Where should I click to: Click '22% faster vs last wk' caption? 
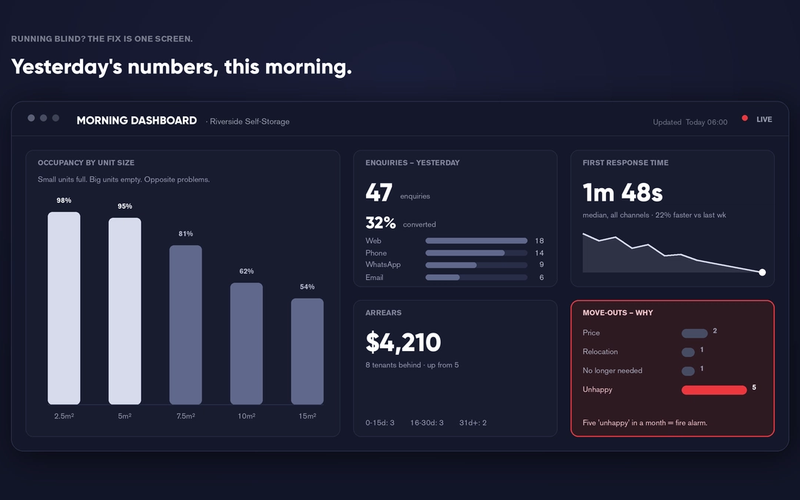coord(691,215)
